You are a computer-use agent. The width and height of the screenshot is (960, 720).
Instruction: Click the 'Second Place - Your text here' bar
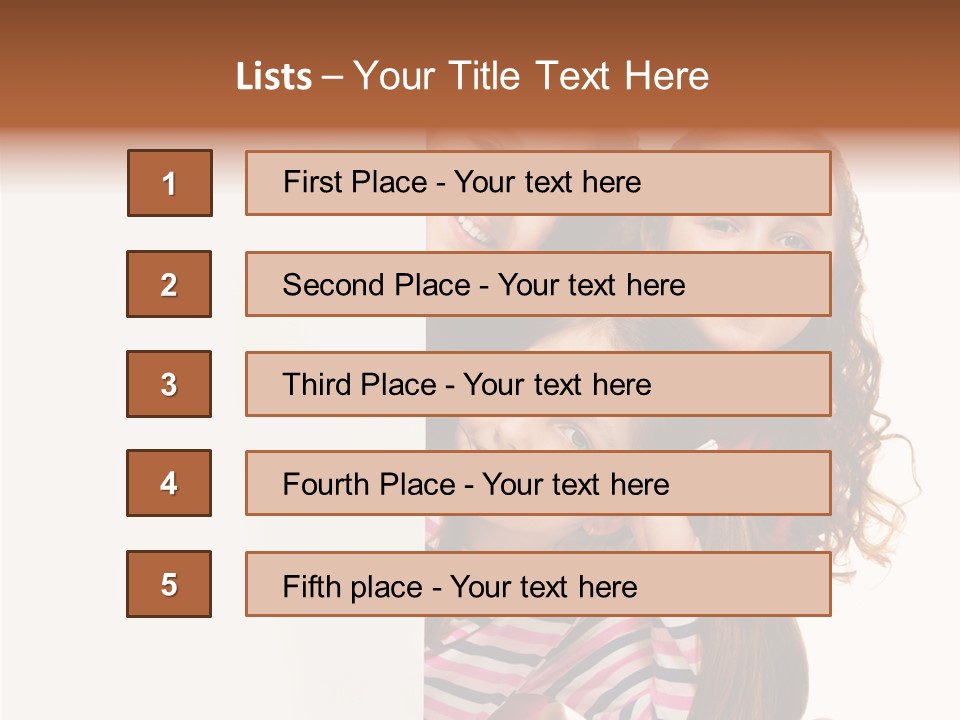tap(538, 284)
